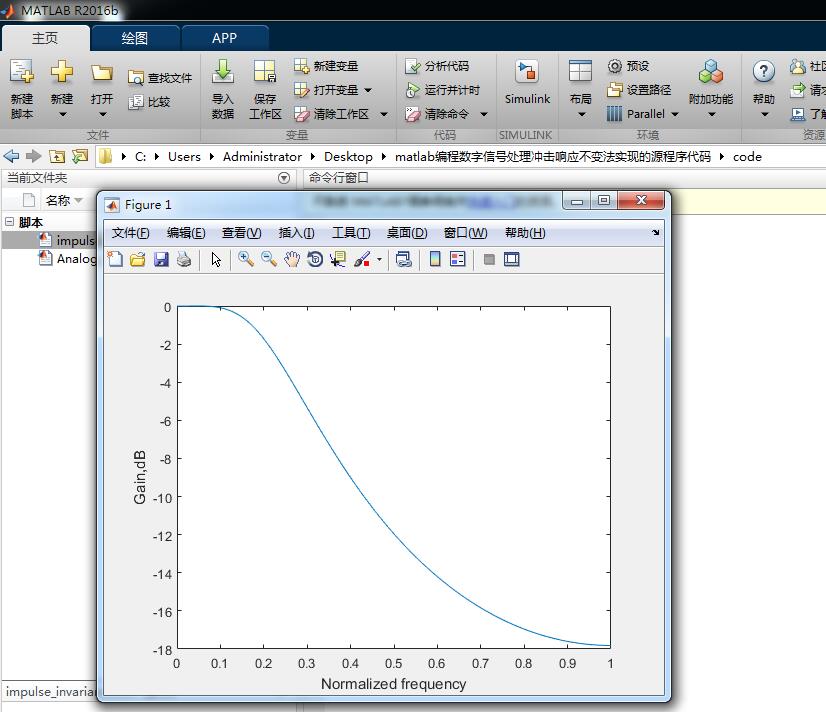Click the browse for folder icon

80,156
